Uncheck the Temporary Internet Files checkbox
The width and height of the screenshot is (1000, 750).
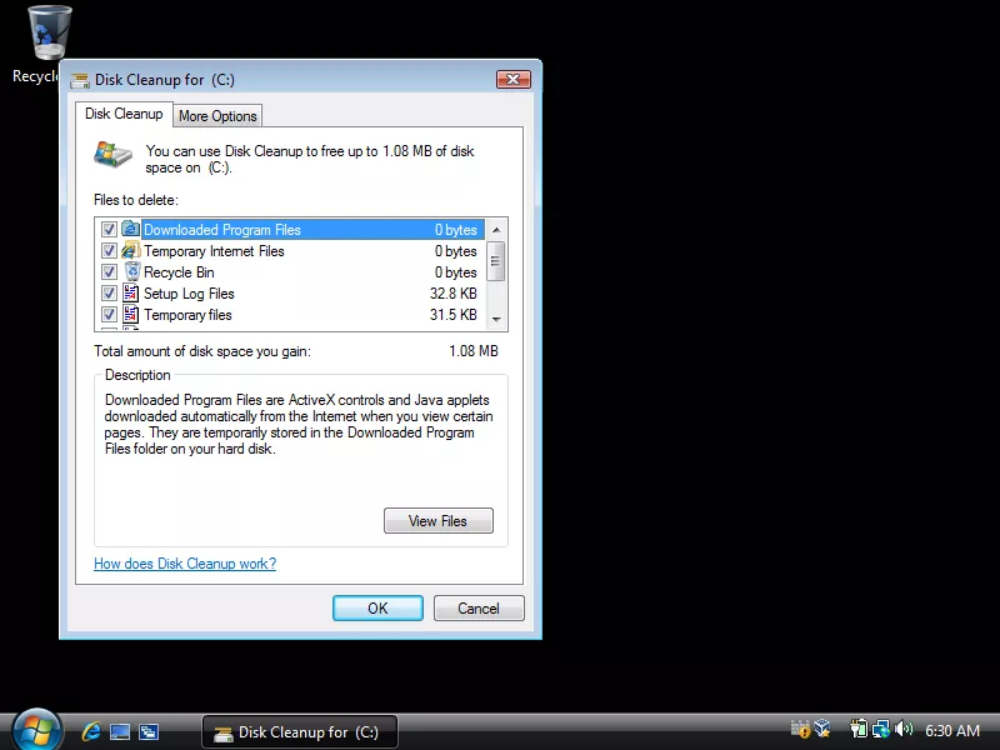109,251
